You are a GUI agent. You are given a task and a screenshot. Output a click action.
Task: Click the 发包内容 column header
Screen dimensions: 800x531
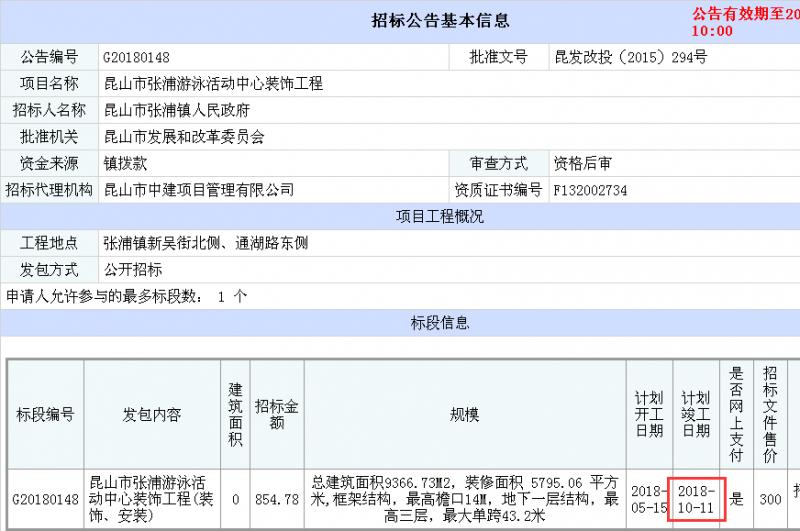[x=152, y=414]
